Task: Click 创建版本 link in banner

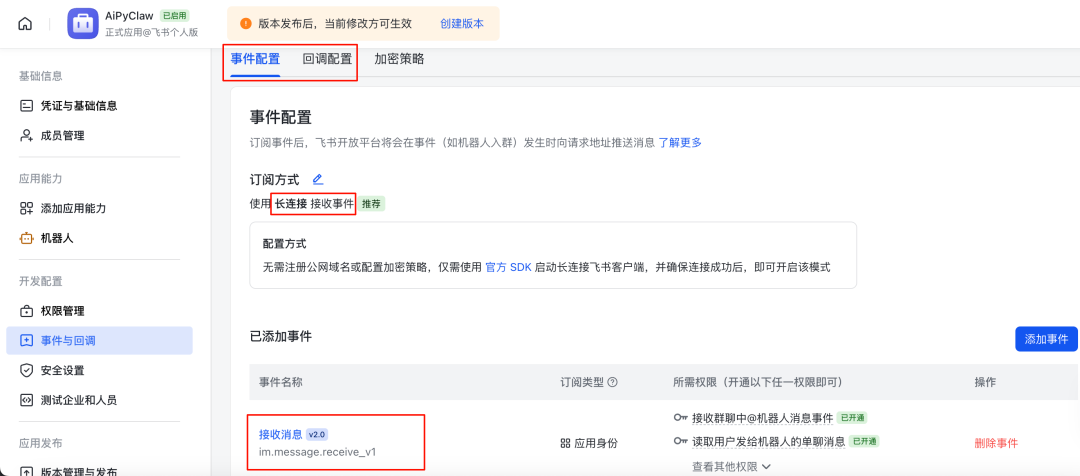Action: point(461,24)
